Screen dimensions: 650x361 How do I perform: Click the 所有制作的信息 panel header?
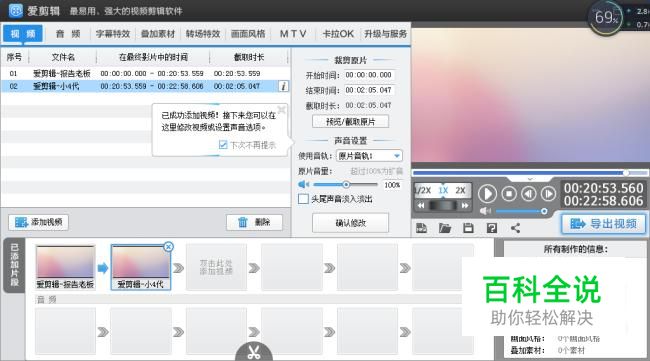[575, 249]
